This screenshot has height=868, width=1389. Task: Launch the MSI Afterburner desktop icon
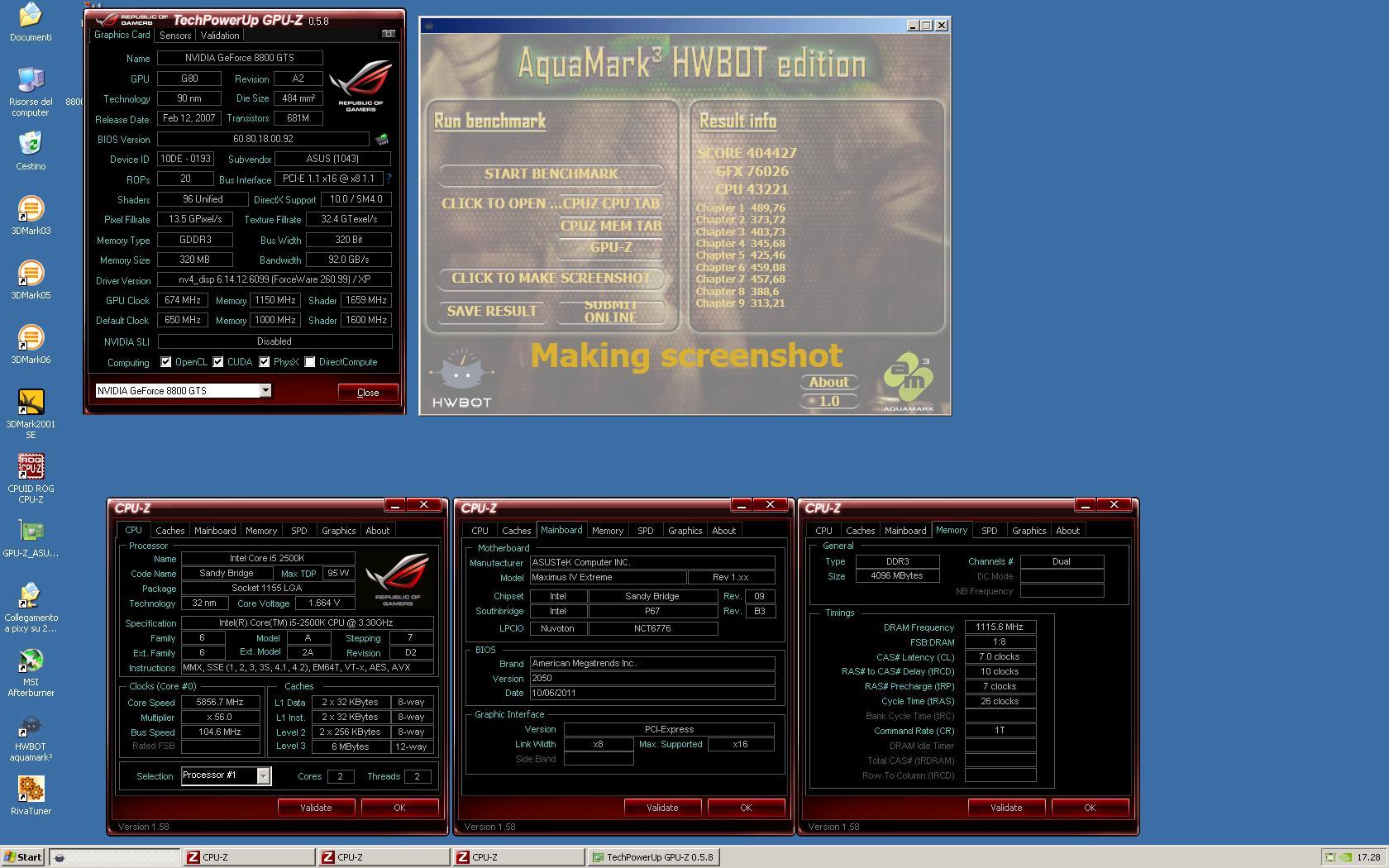(31, 672)
